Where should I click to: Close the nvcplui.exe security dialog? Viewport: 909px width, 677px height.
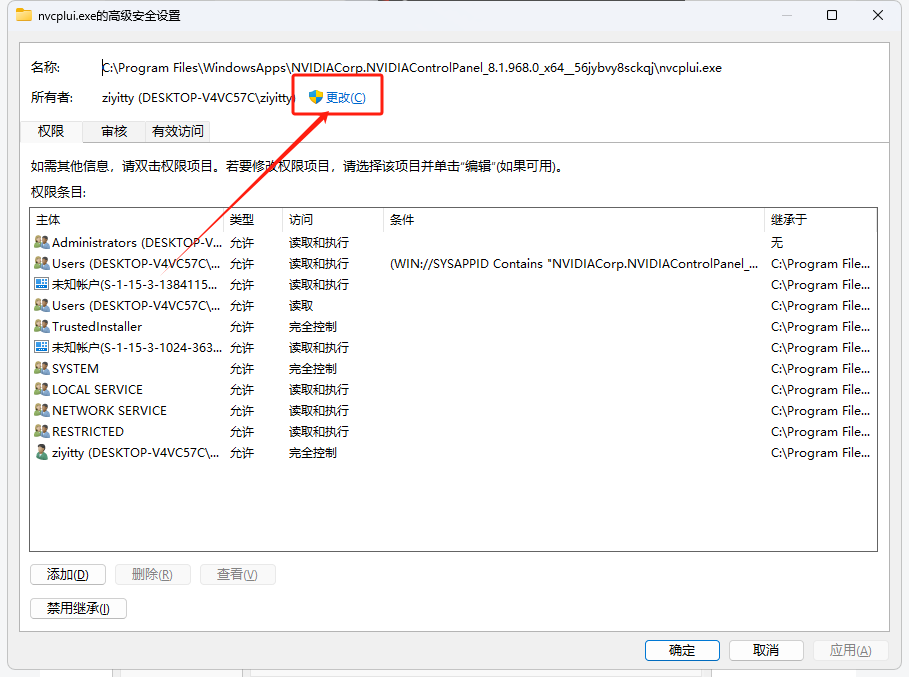878,15
